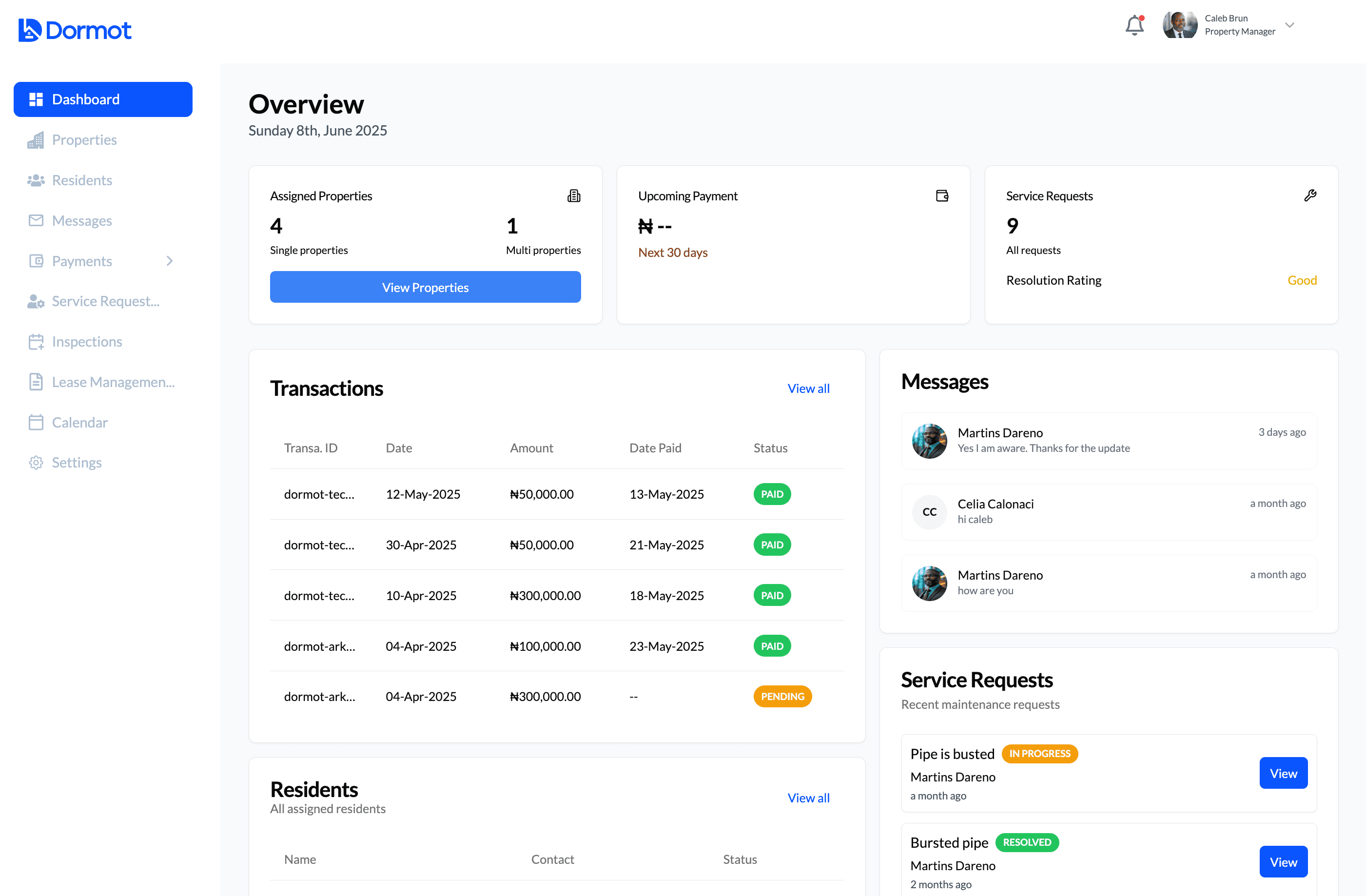Viewport: 1366px width, 896px height.
Task: Expand the Payments sidebar item
Action: 170,261
